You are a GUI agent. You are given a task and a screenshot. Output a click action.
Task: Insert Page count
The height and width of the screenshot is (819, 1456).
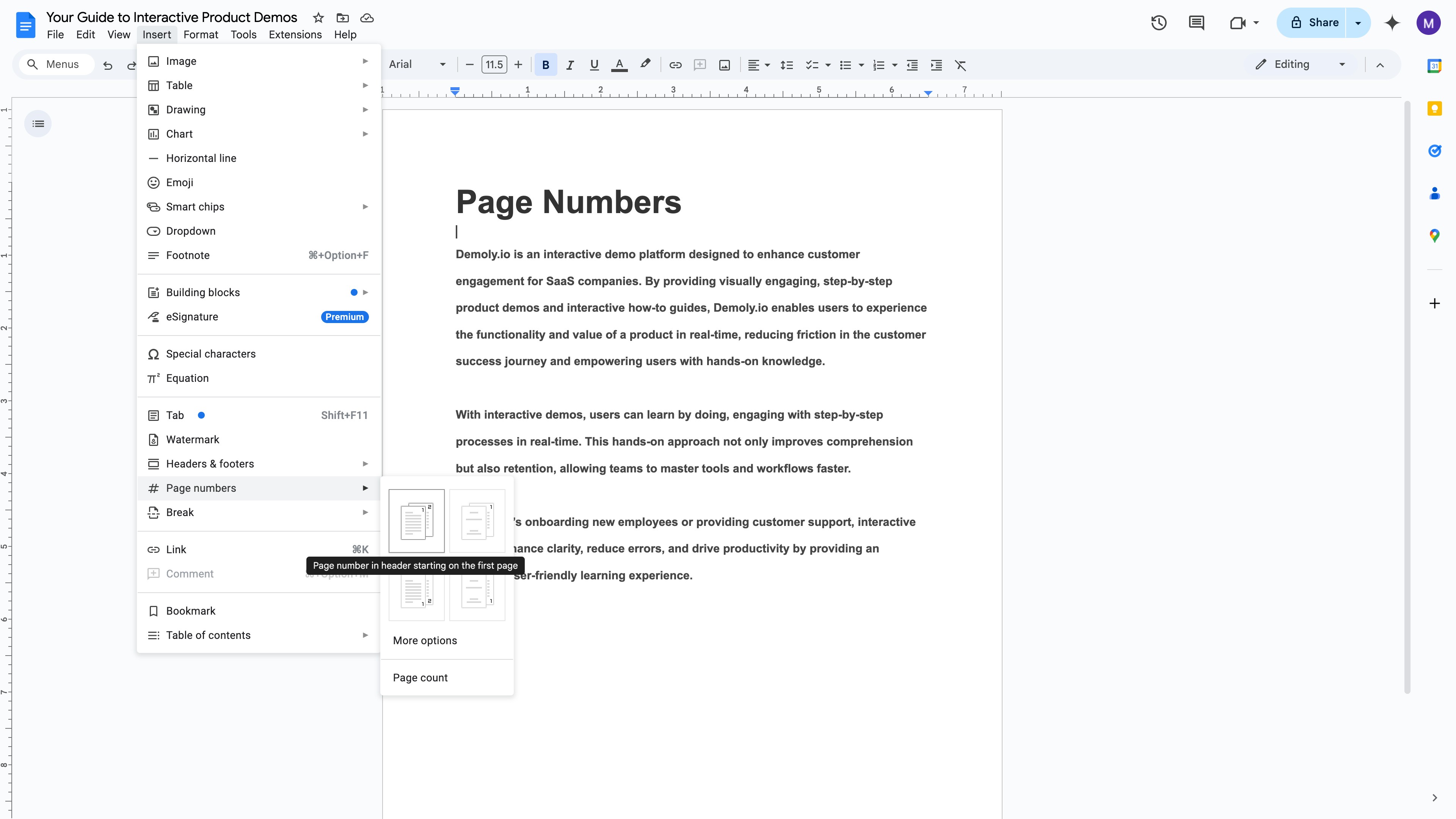447,678
